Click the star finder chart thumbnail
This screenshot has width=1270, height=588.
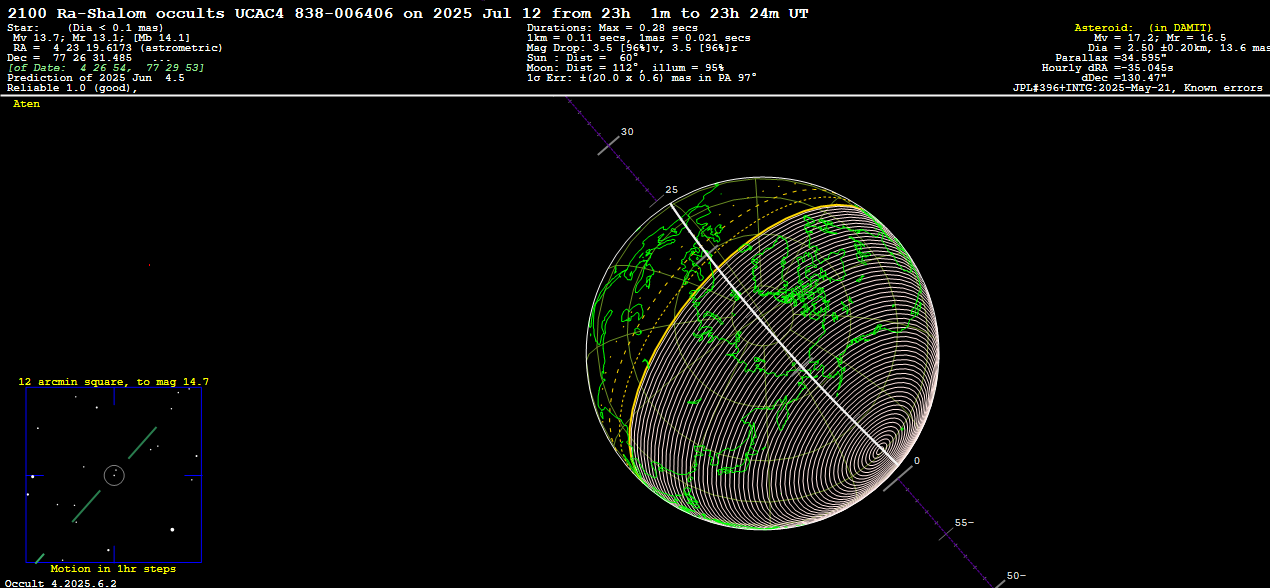click(113, 476)
